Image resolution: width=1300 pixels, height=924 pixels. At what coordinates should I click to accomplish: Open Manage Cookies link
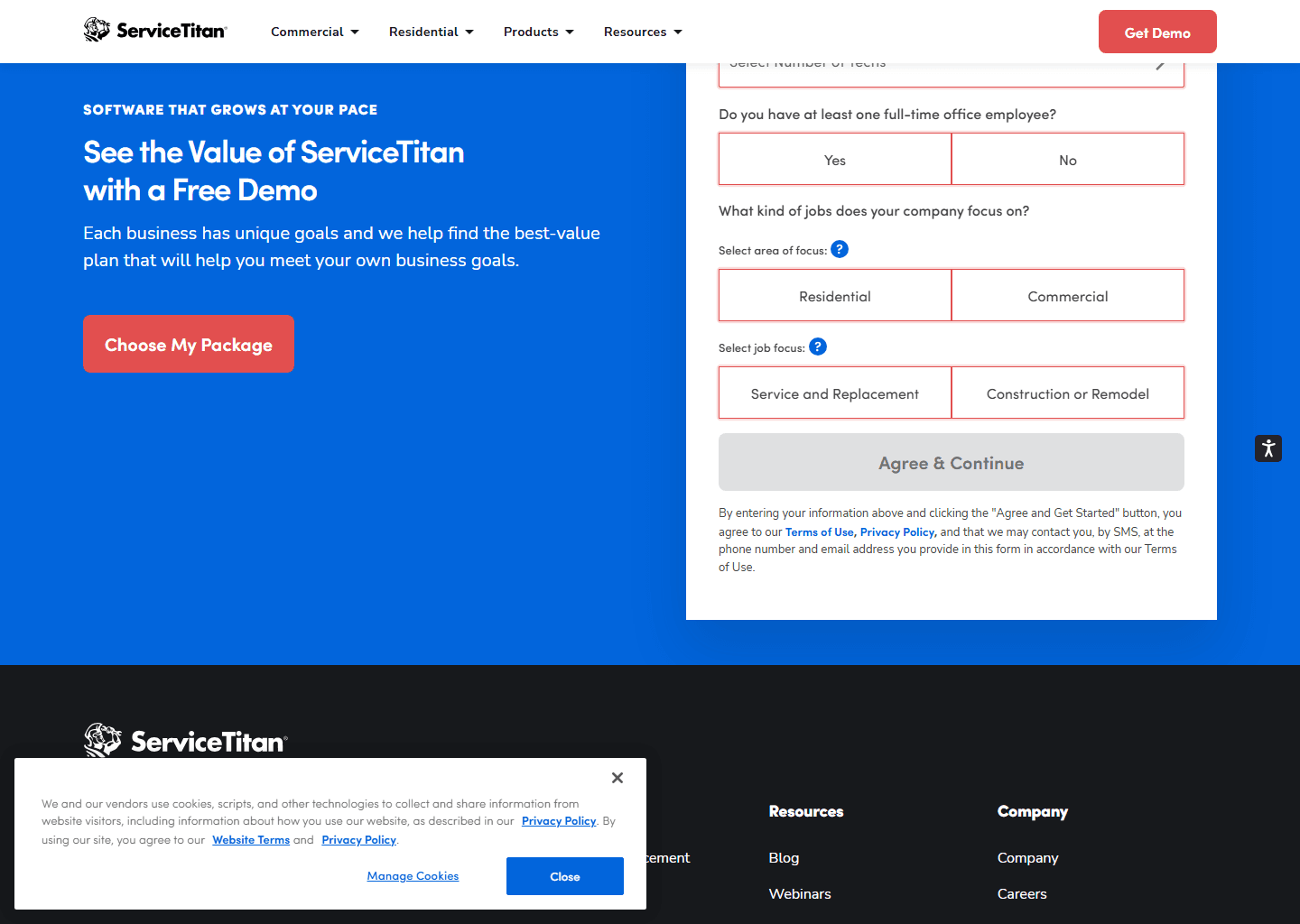tap(413, 876)
